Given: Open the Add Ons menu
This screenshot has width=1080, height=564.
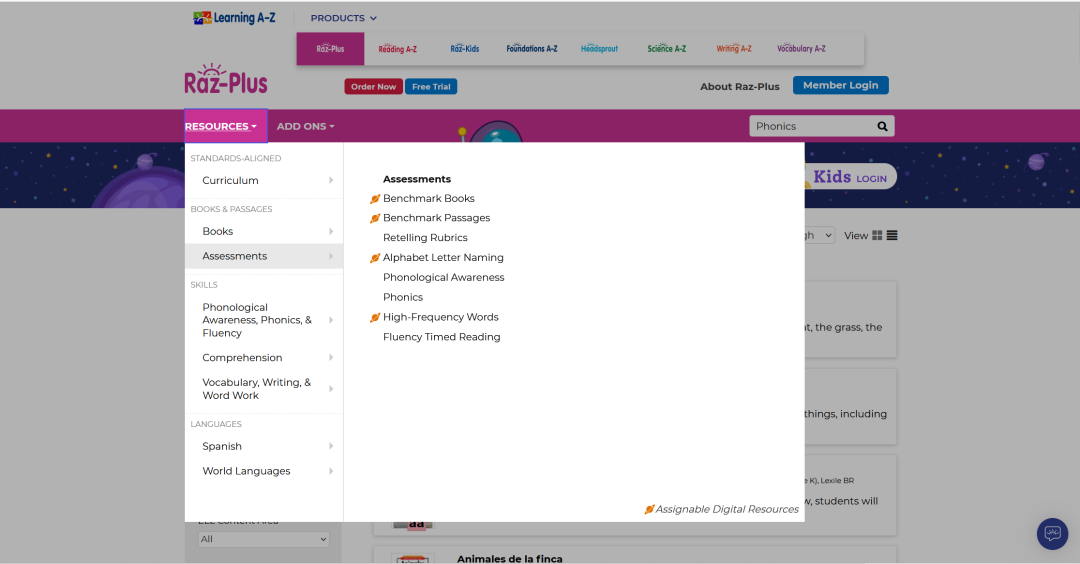Looking at the screenshot, I should click(306, 127).
